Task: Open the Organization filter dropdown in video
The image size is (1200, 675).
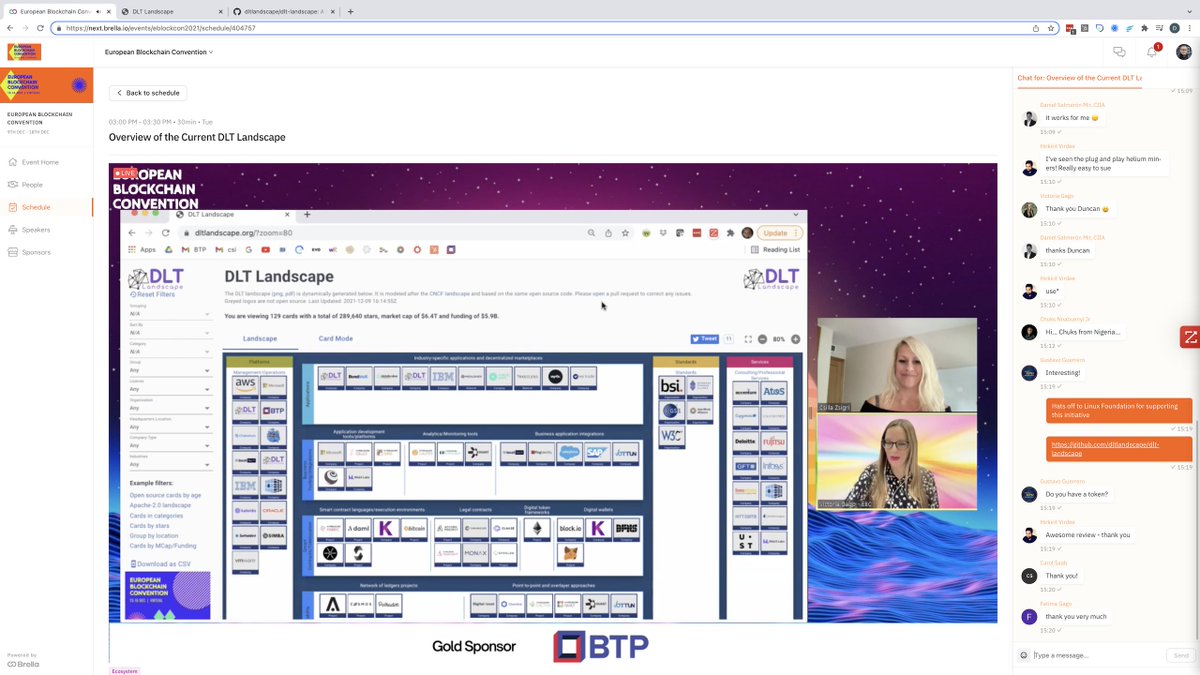Action: [170, 408]
